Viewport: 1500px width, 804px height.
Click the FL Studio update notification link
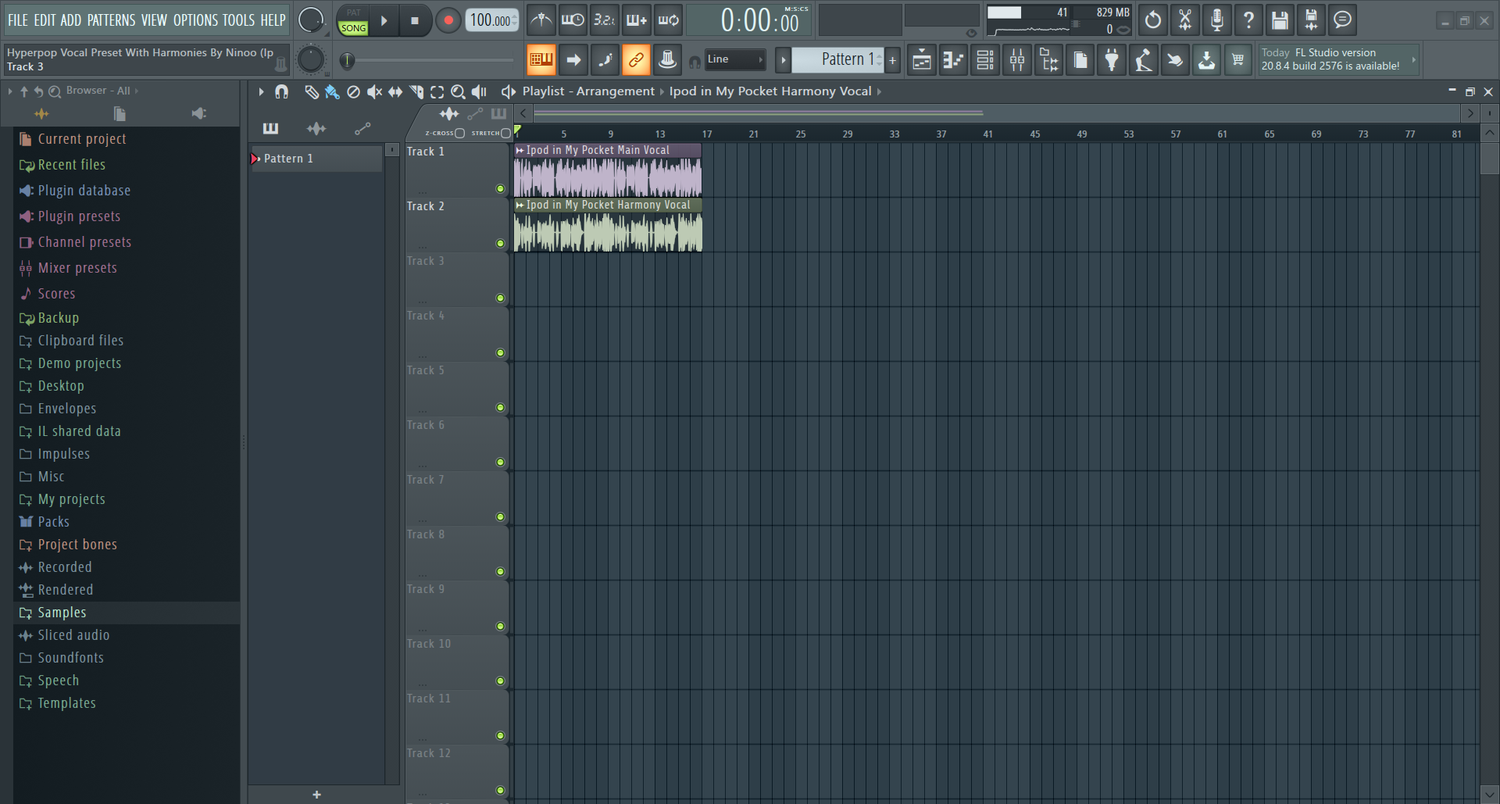(x=1337, y=58)
